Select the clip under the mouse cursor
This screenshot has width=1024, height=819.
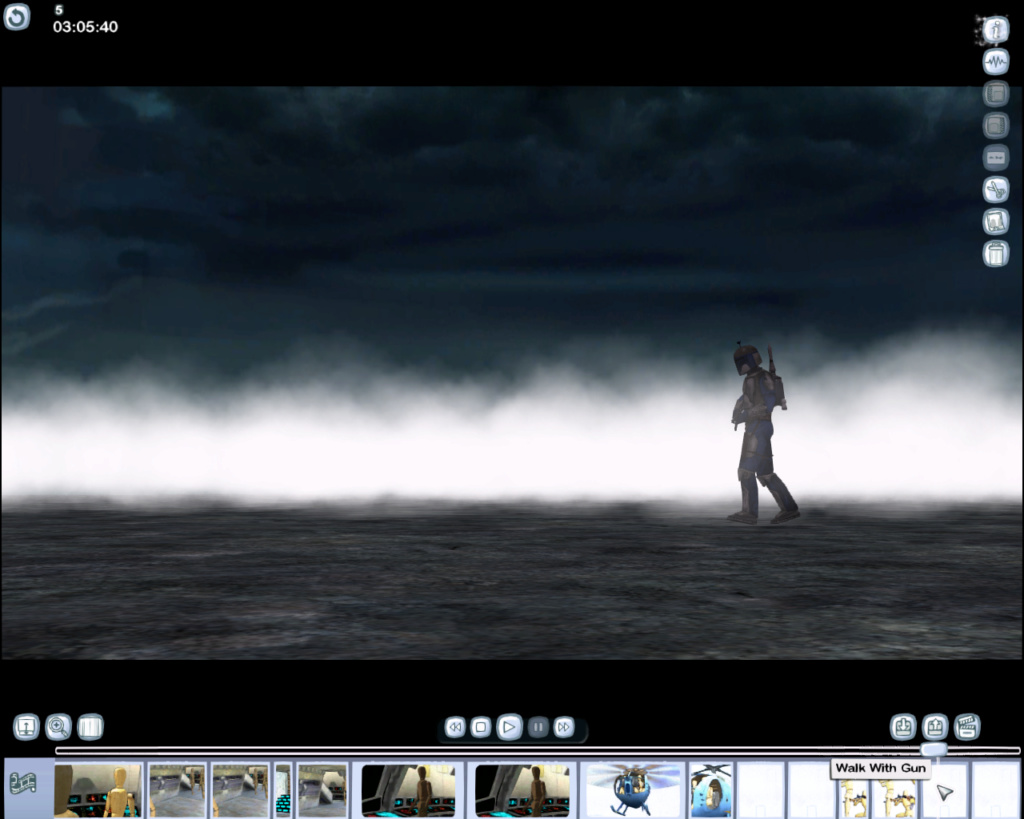pos(944,792)
